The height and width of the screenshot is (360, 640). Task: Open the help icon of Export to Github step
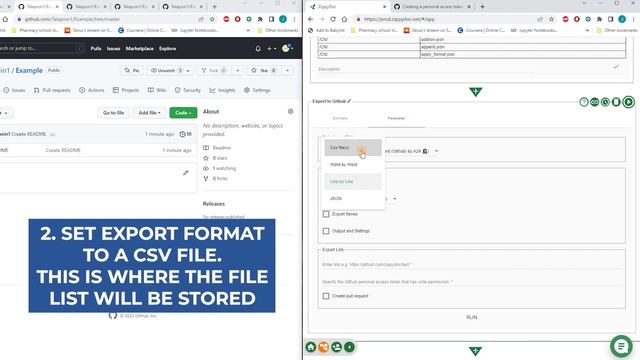coord(584,102)
